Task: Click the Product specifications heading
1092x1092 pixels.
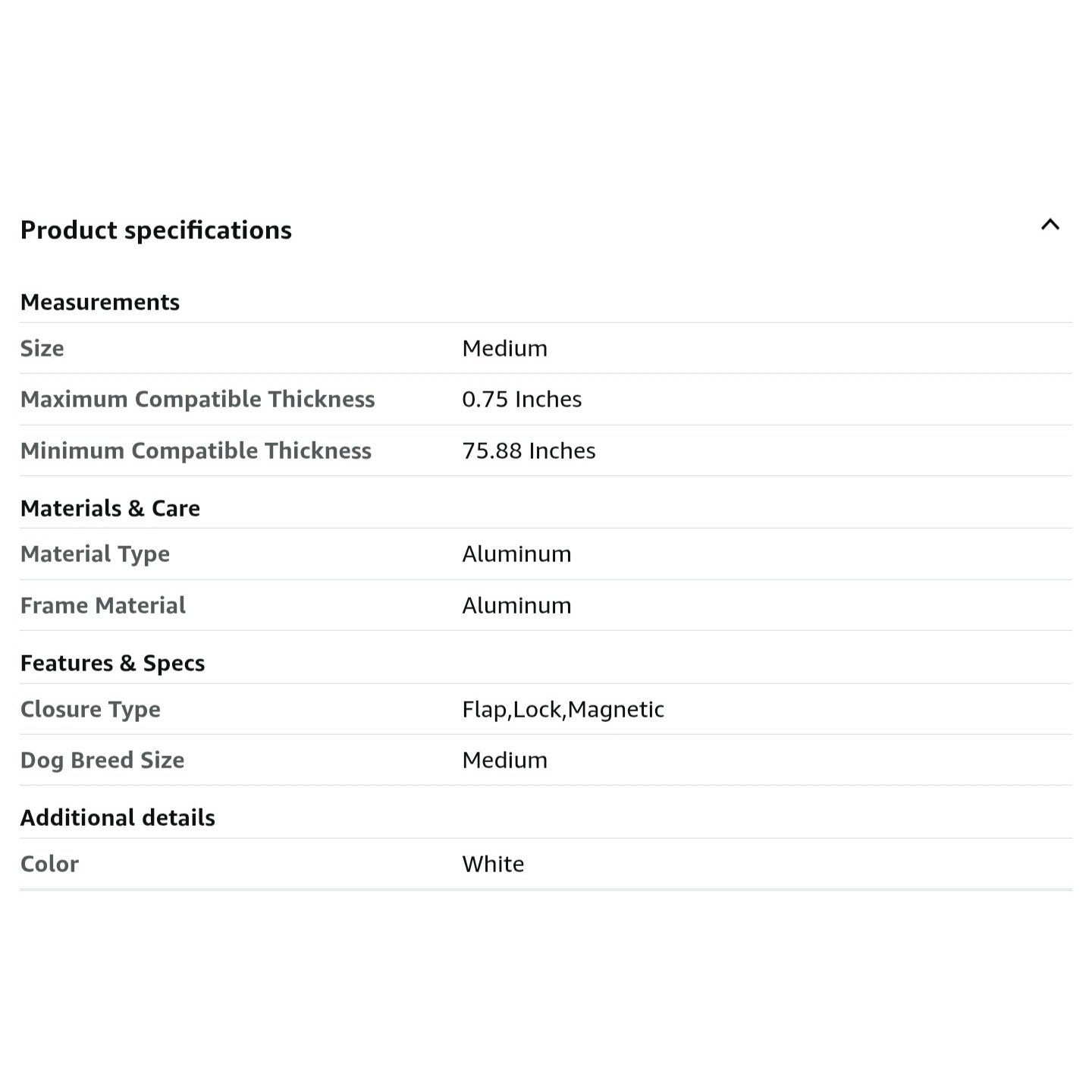Action: click(x=155, y=230)
